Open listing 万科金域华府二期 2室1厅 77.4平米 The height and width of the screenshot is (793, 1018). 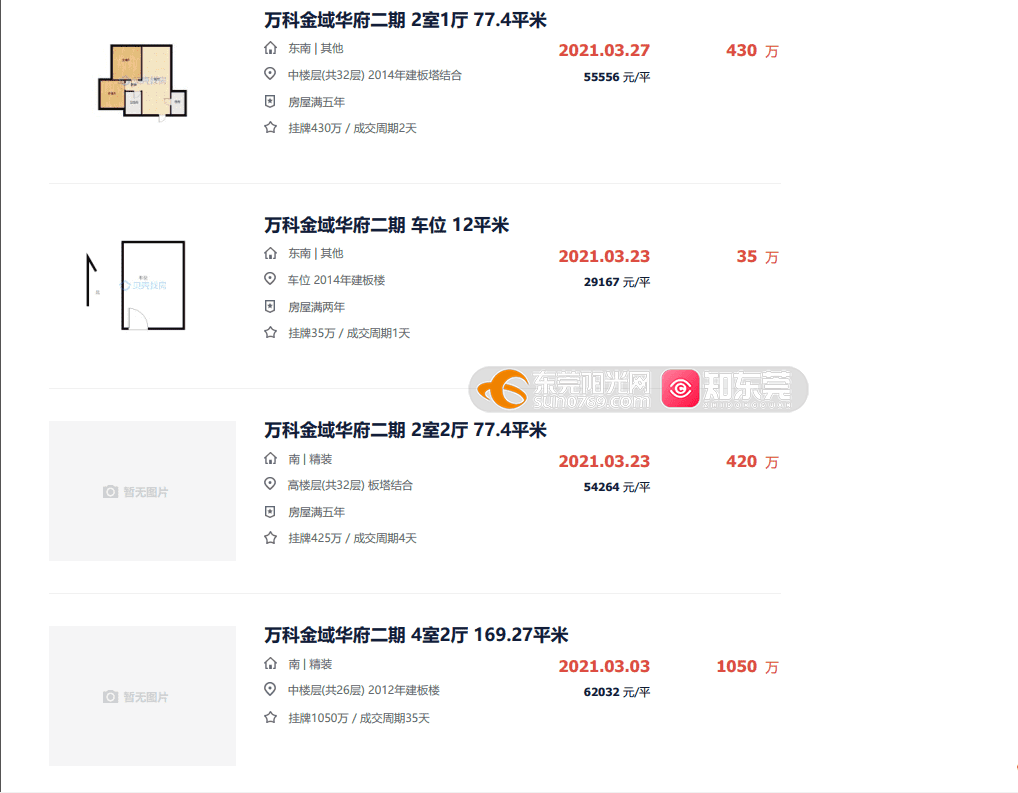click(405, 20)
